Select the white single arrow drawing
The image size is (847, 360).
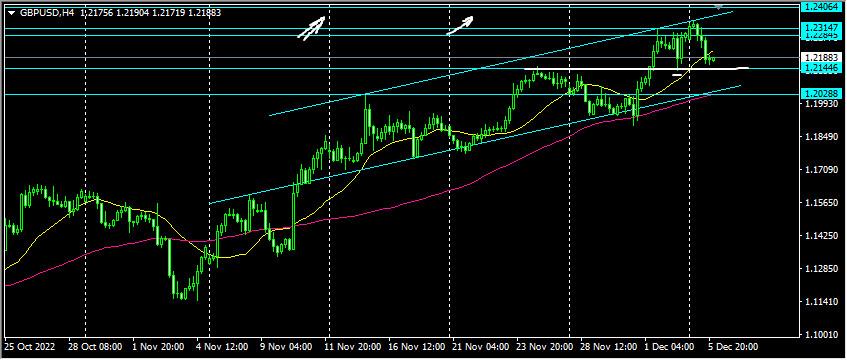coord(460,25)
